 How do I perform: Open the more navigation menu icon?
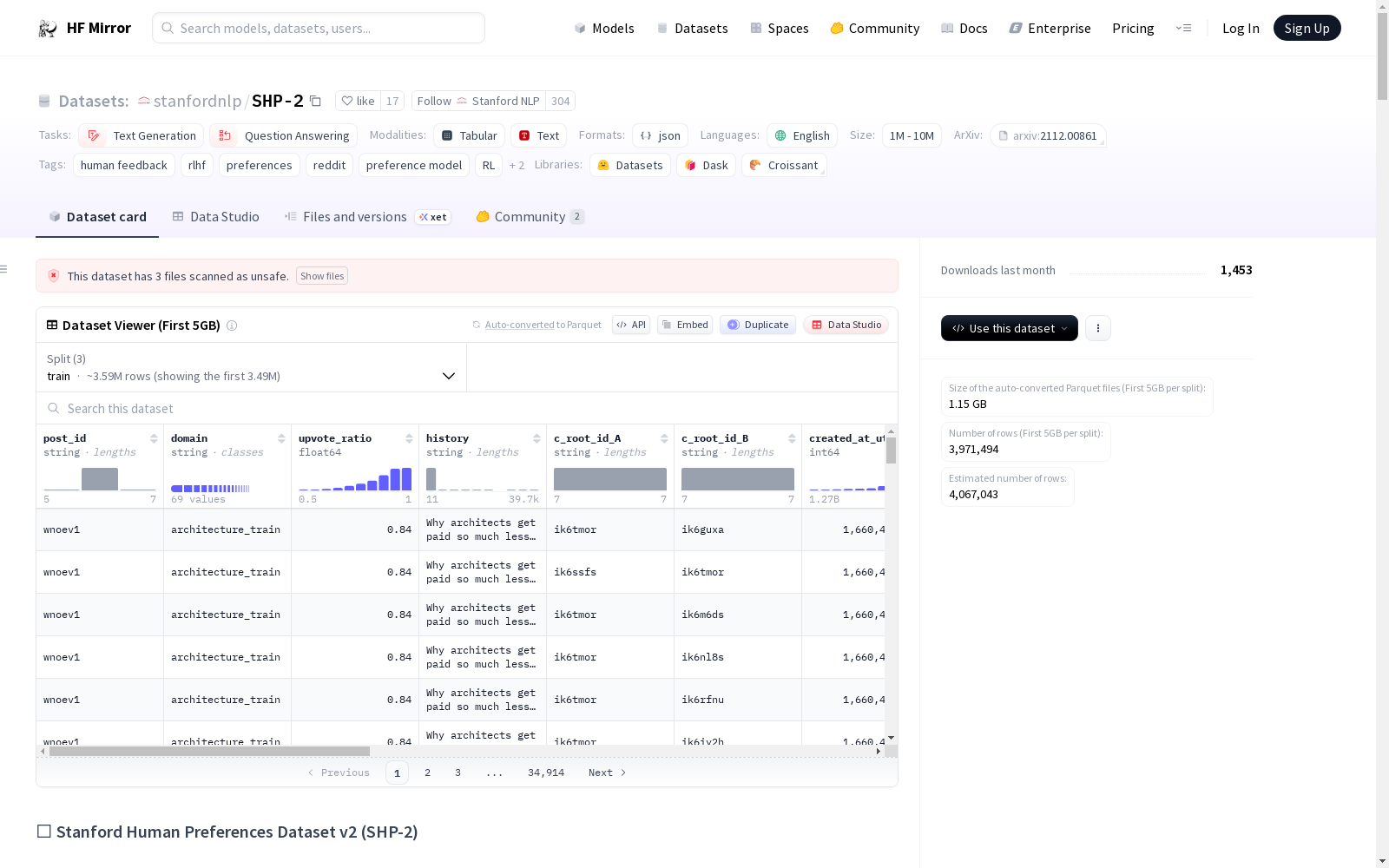tap(1183, 29)
